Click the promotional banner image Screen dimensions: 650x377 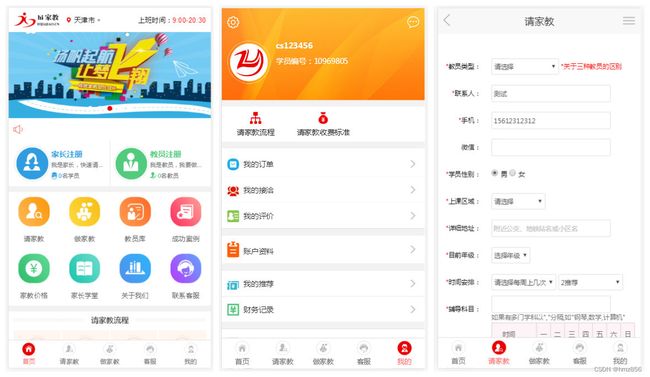[109, 75]
